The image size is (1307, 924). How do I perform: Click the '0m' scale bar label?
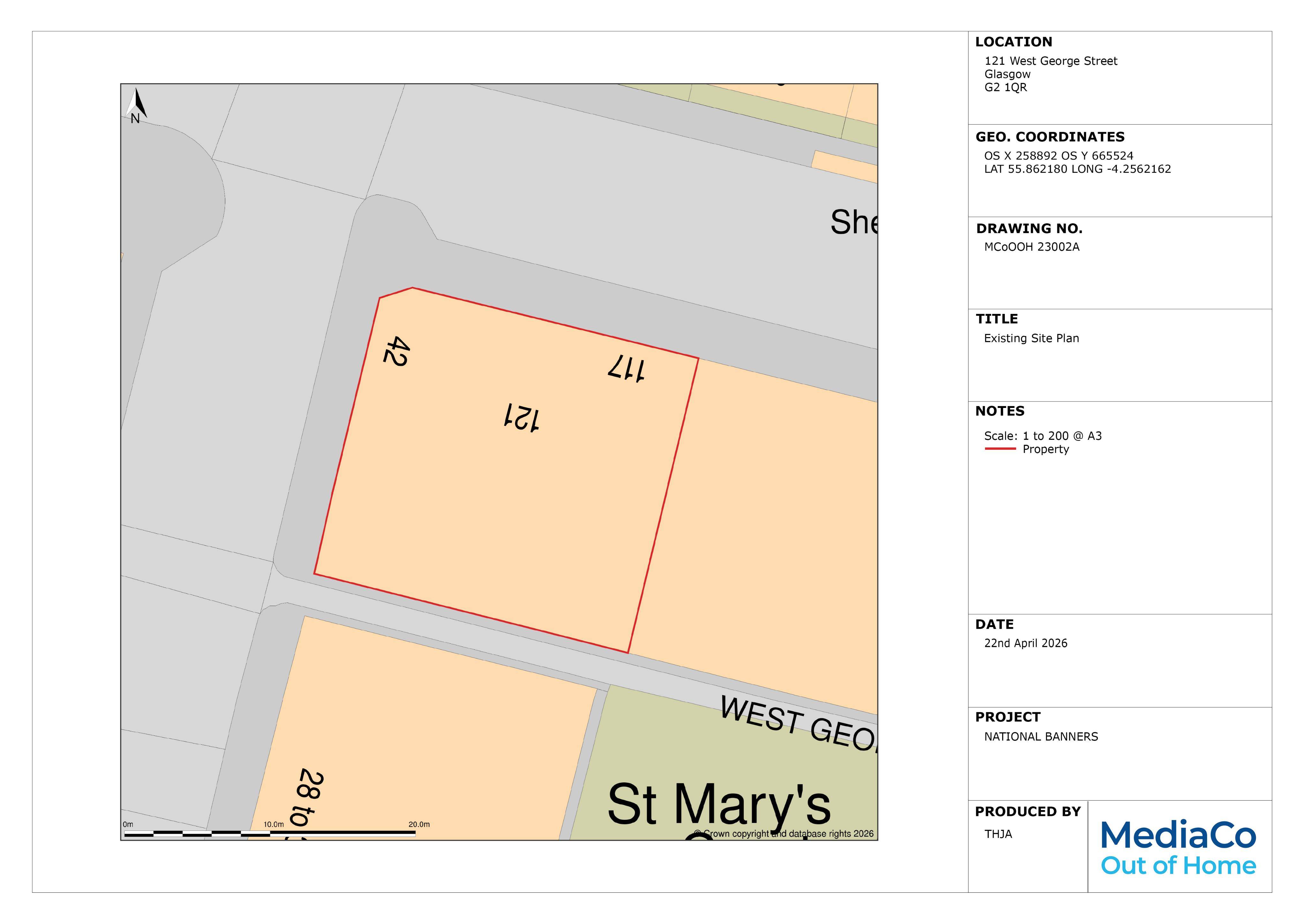128,824
